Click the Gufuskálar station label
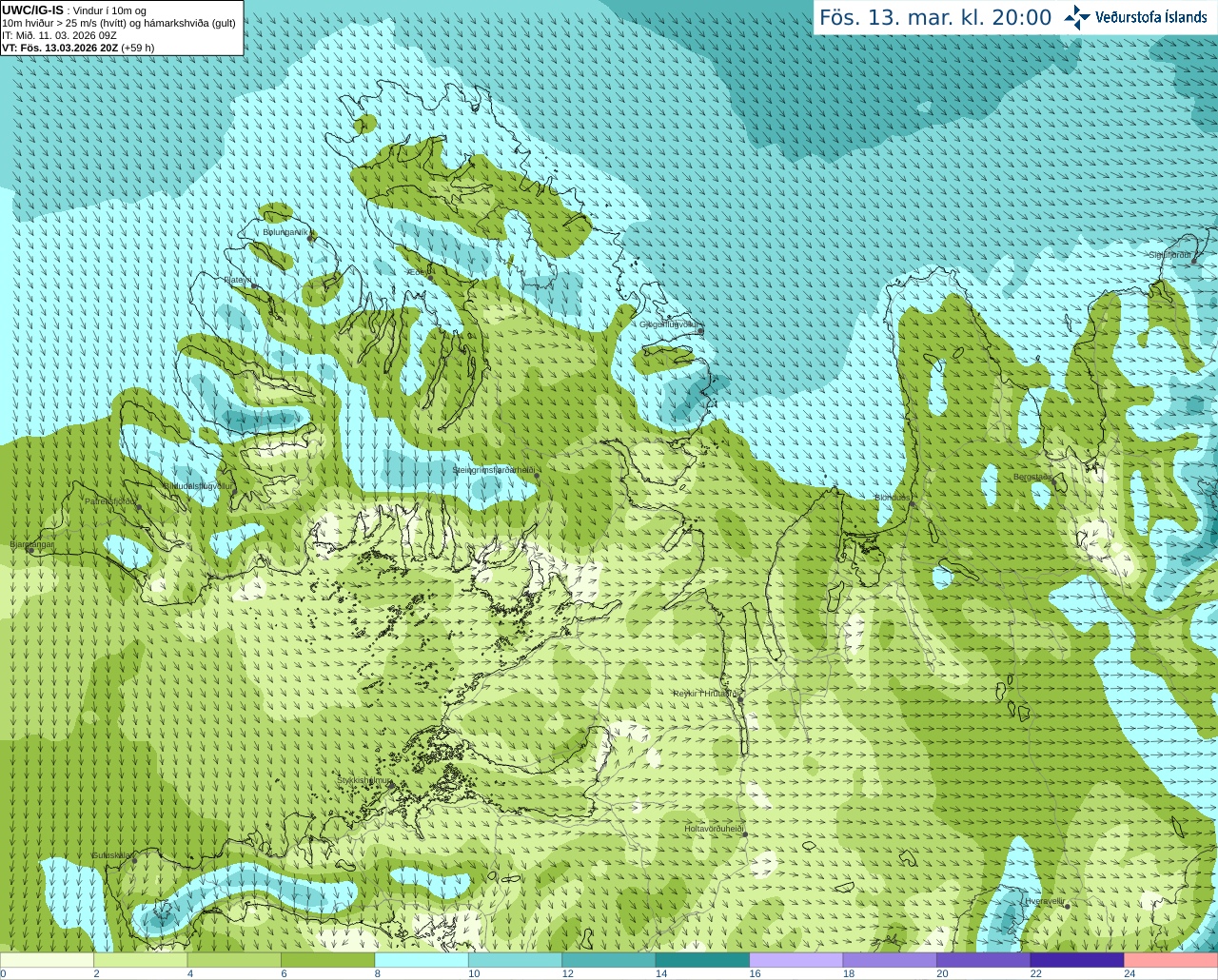1218x980 pixels. click(x=111, y=855)
